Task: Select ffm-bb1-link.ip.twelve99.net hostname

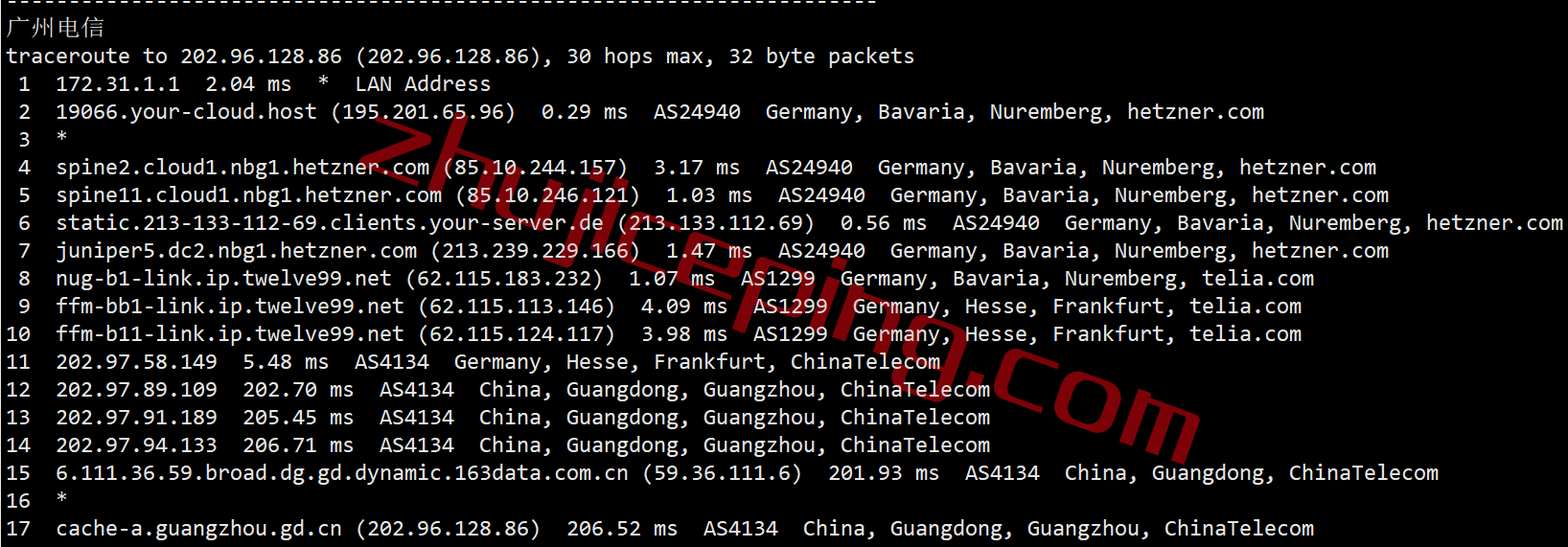Action: [230, 307]
